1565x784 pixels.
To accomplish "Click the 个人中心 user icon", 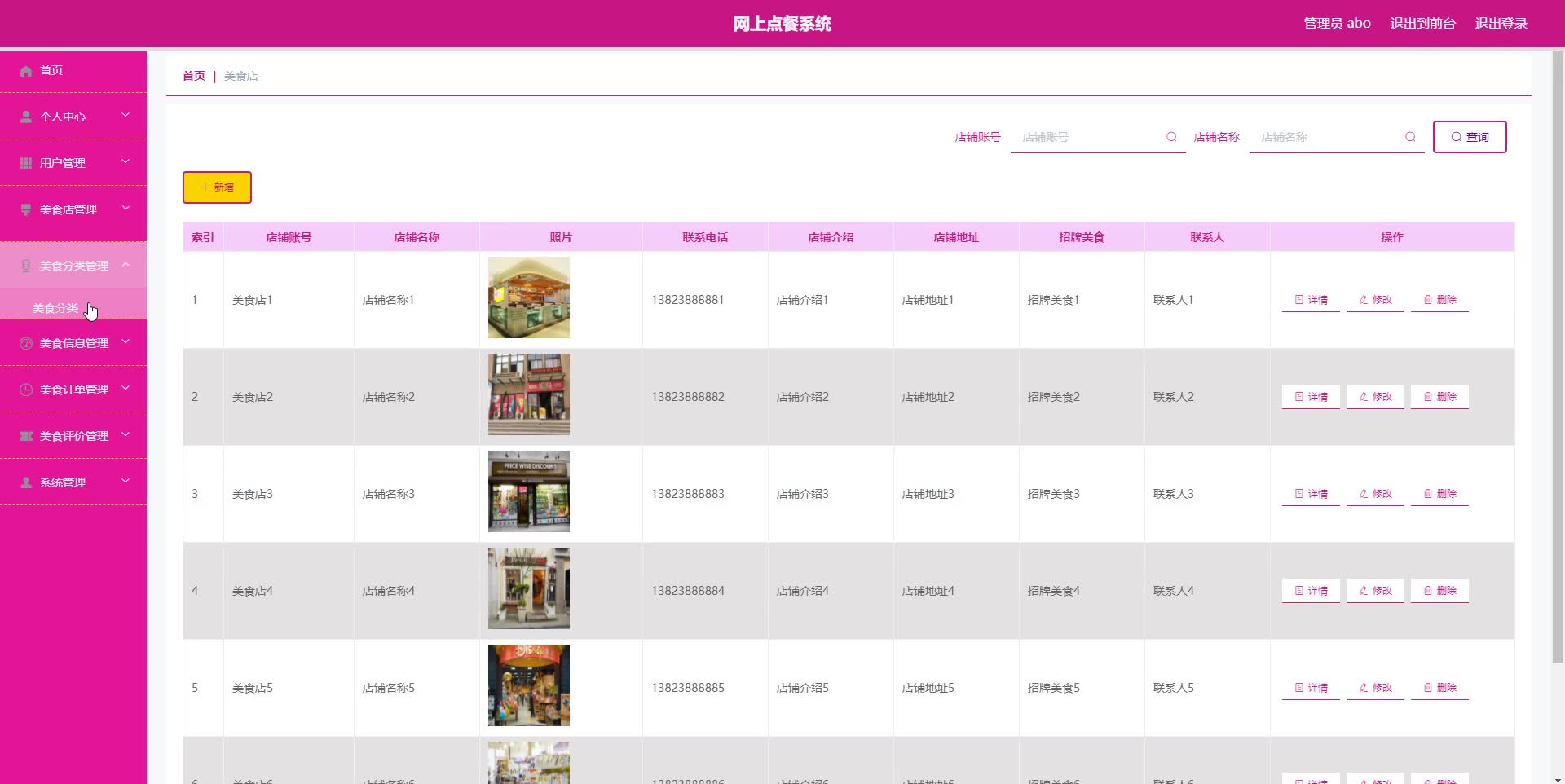I will pos(26,117).
